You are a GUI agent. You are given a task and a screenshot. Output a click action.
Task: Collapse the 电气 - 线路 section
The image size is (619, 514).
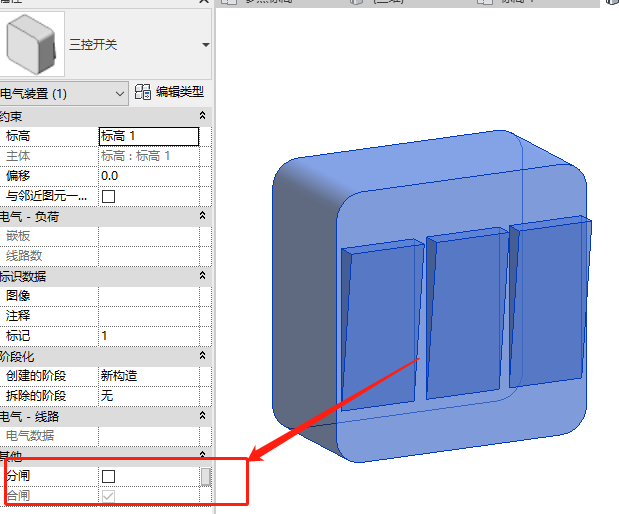203,416
